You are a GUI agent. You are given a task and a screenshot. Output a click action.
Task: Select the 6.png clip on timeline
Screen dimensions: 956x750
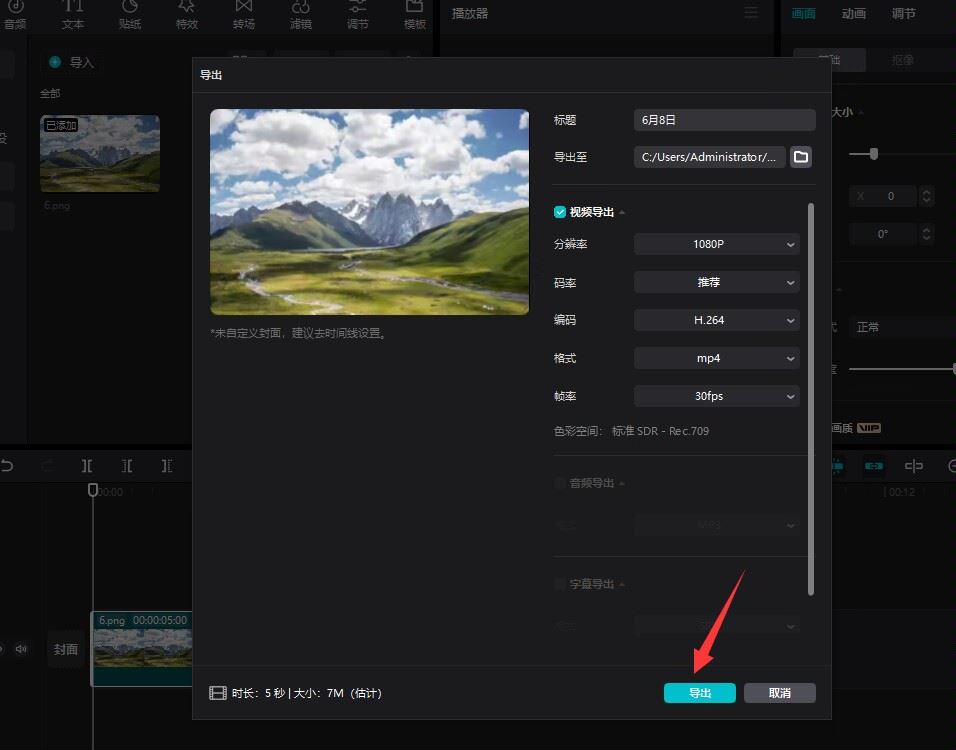tap(142, 648)
